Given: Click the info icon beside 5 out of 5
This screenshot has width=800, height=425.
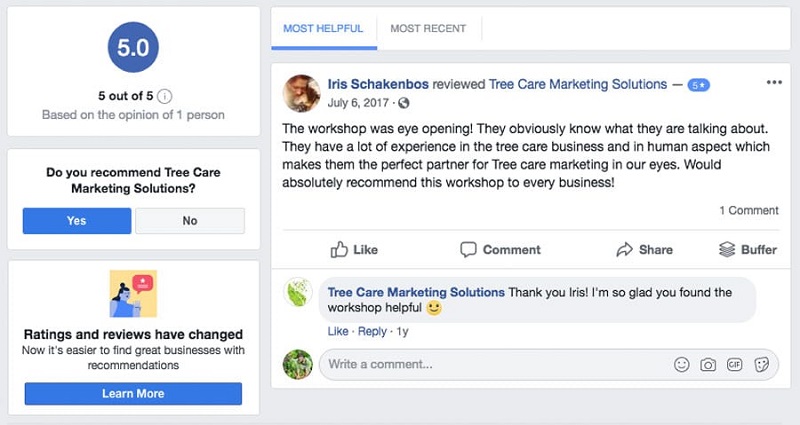Looking at the screenshot, I should click(x=164, y=96).
